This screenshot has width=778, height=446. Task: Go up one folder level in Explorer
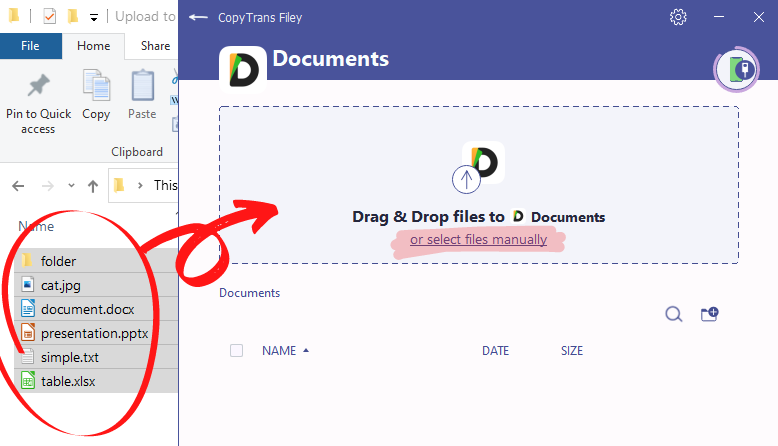point(93,186)
